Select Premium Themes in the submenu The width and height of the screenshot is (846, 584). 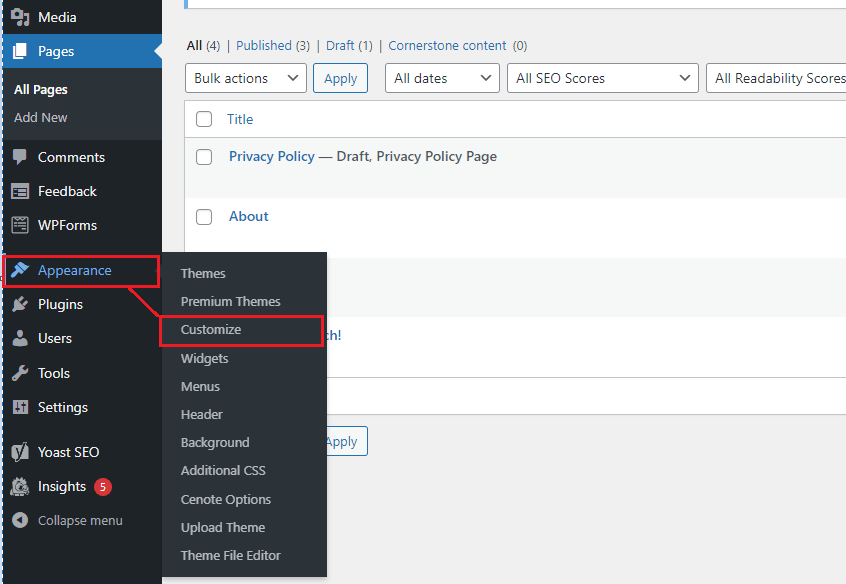230,302
